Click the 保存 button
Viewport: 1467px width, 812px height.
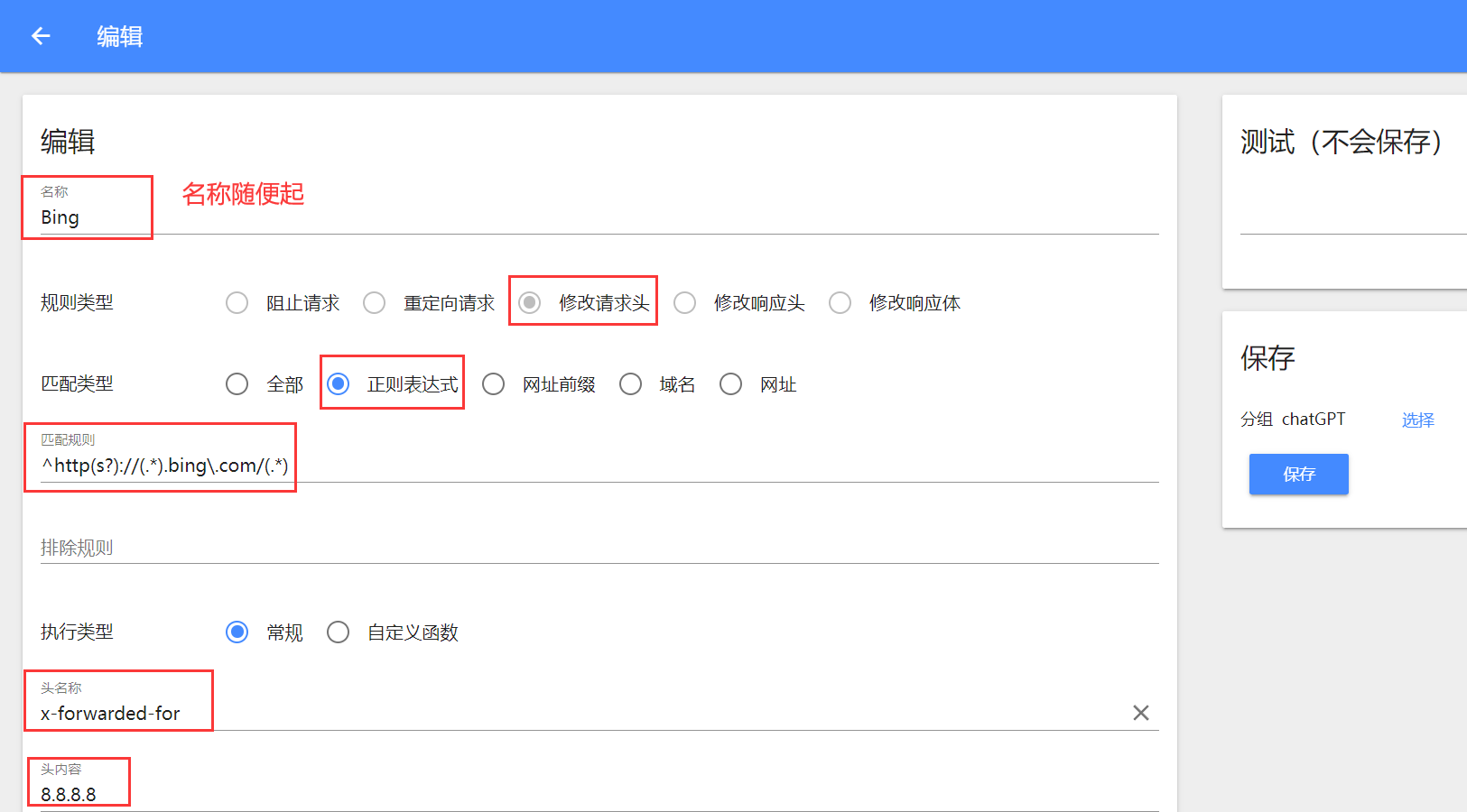tap(1298, 474)
